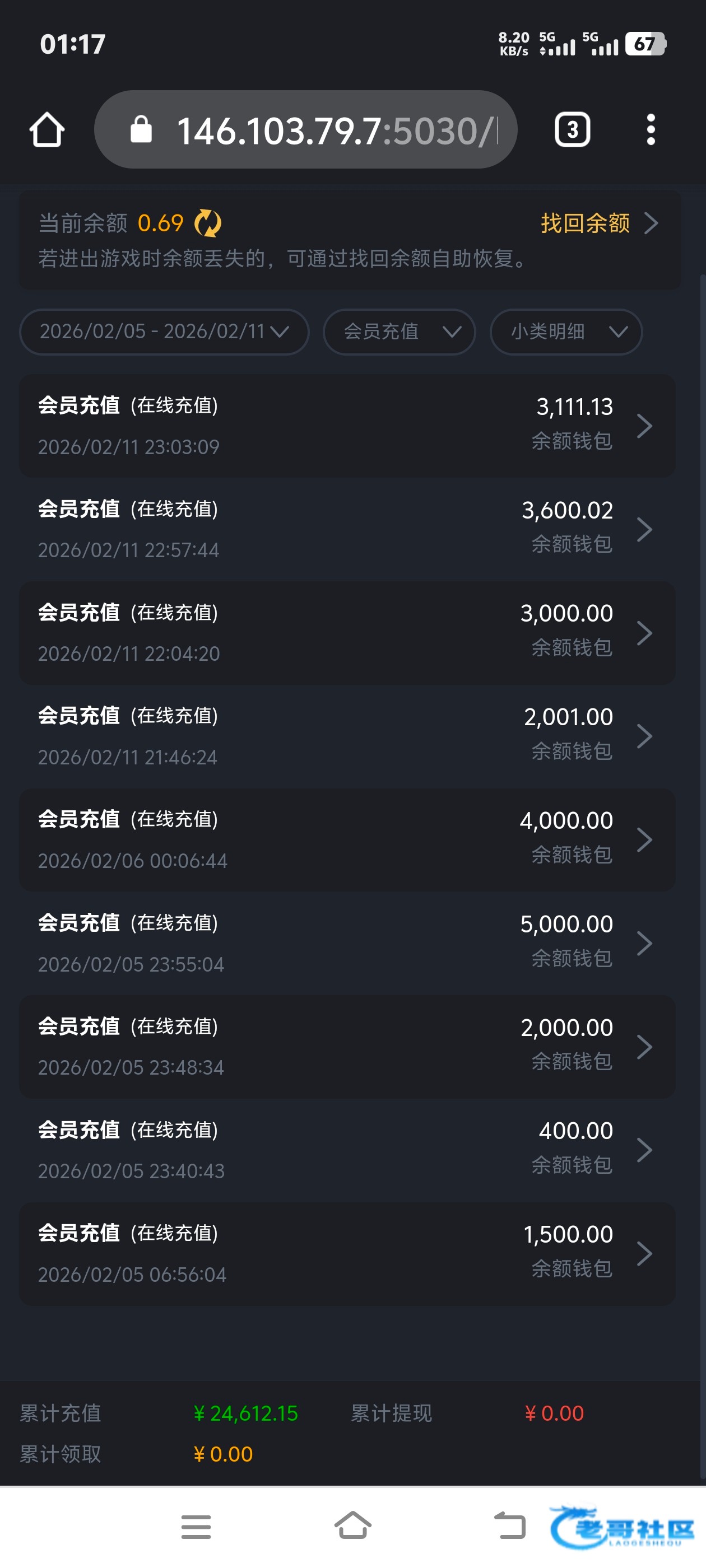Expand the 会员充值 category filter dropdown

(399, 332)
